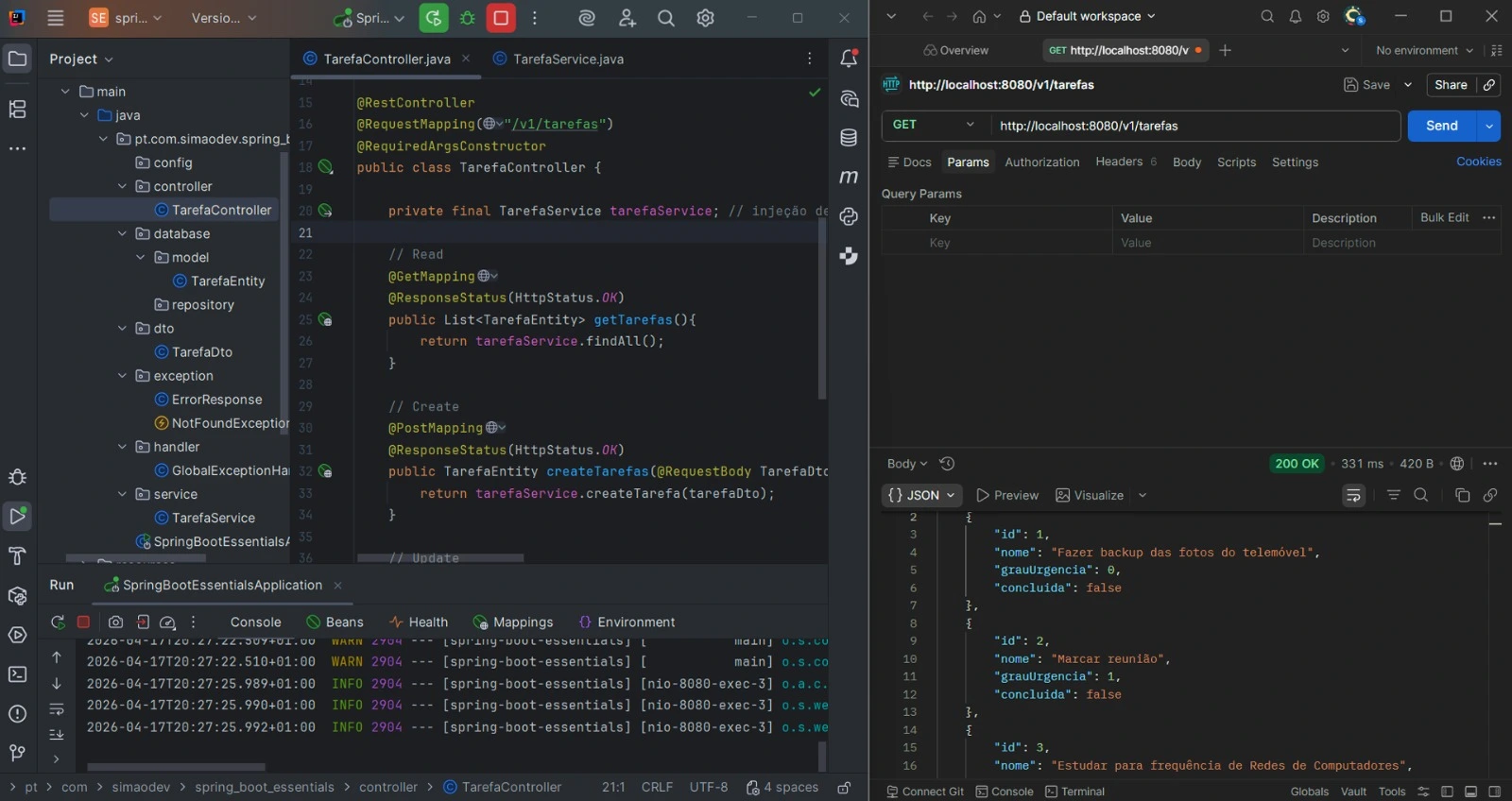Open the JSON response format dropdown
Viewport: 1512px width, 801px height.
click(921, 495)
